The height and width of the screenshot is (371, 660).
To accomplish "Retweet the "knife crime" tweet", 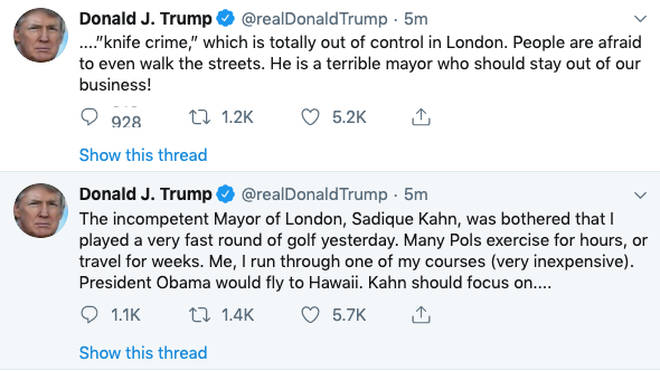I will tap(200, 117).
